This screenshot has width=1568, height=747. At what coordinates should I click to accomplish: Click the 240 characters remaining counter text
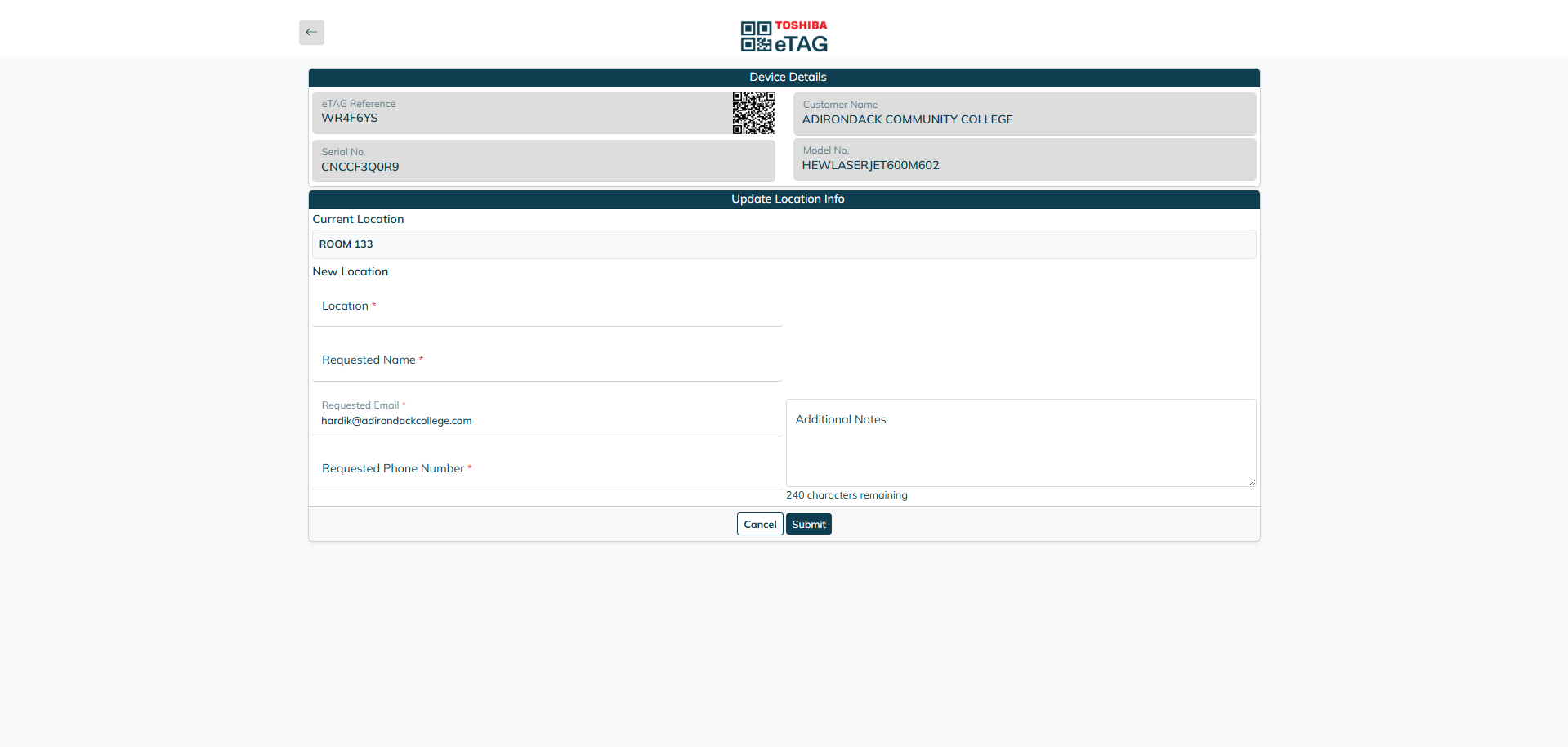[847, 494]
